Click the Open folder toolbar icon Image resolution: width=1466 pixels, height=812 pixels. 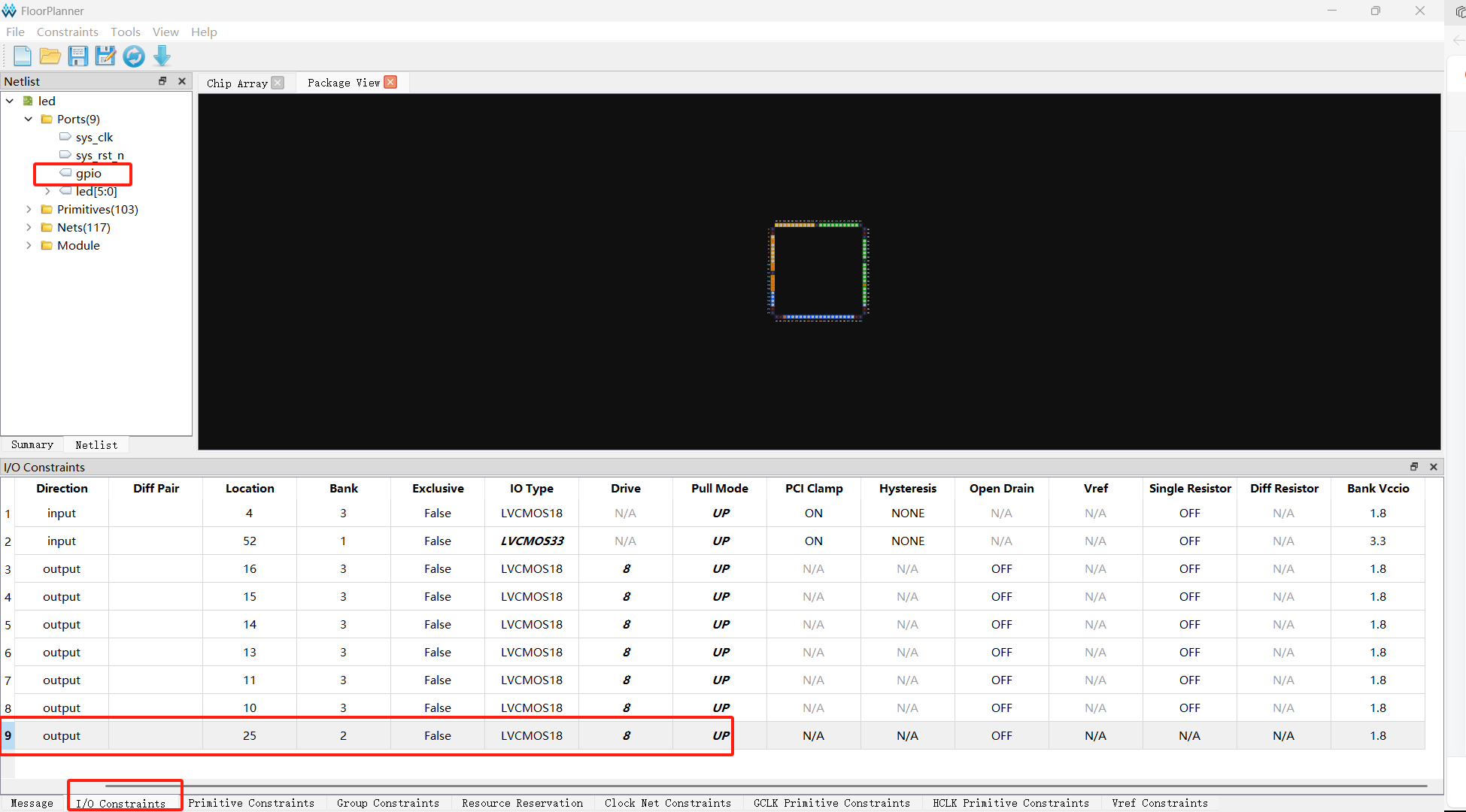(x=50, y=56)
